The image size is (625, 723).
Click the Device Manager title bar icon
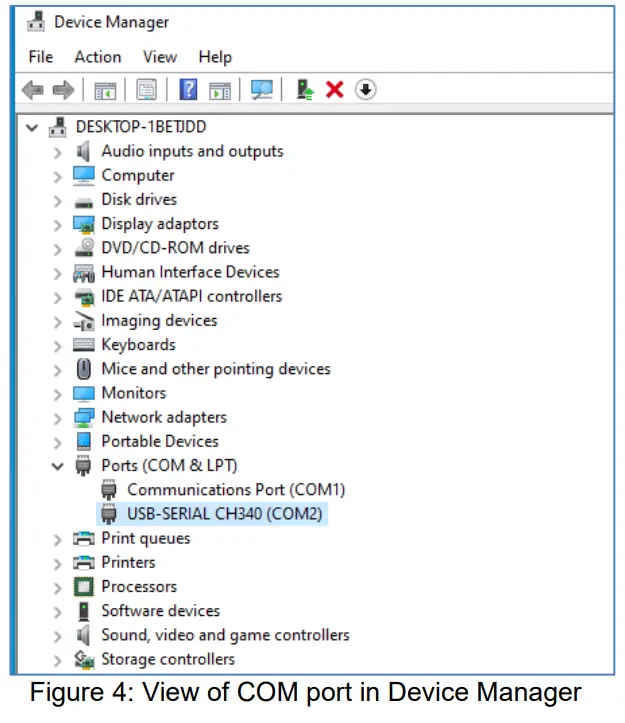pos(36,21)
